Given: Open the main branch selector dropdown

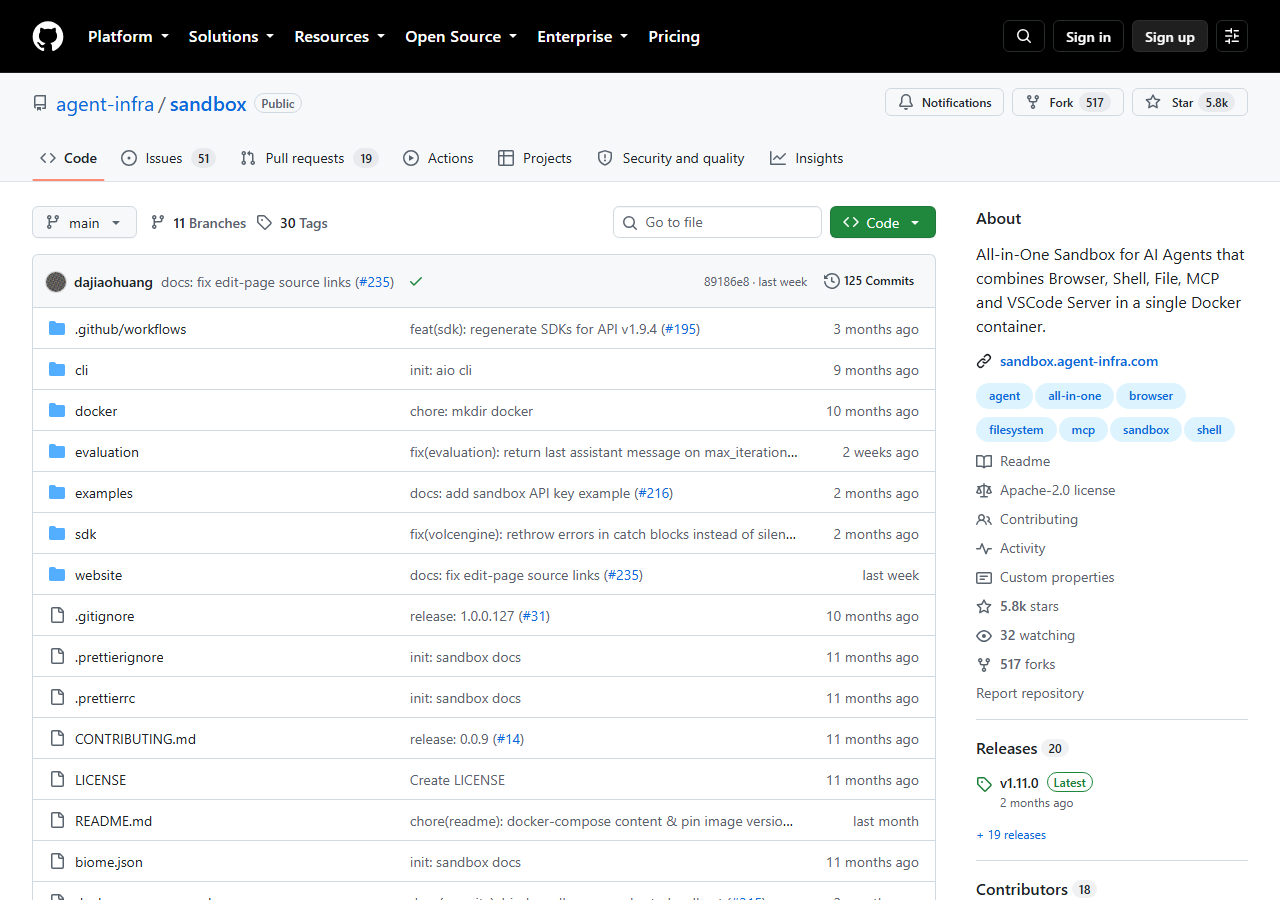Looking at the screenshot, I should click(x=84, y=222).
